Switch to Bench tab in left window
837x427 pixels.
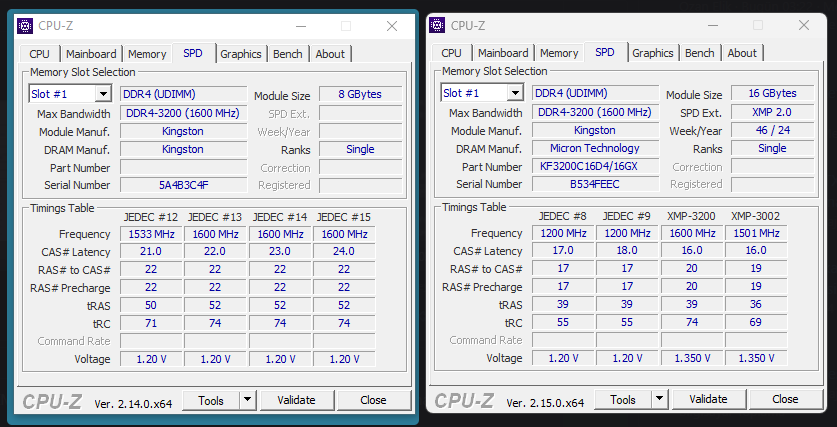[288, 54]
